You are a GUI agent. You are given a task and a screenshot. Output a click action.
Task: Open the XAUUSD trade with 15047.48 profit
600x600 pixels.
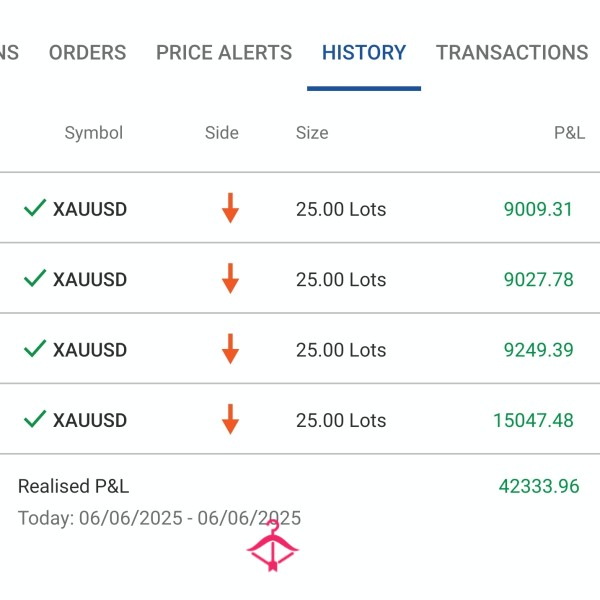pyautogui.click(x=300, y=420)
